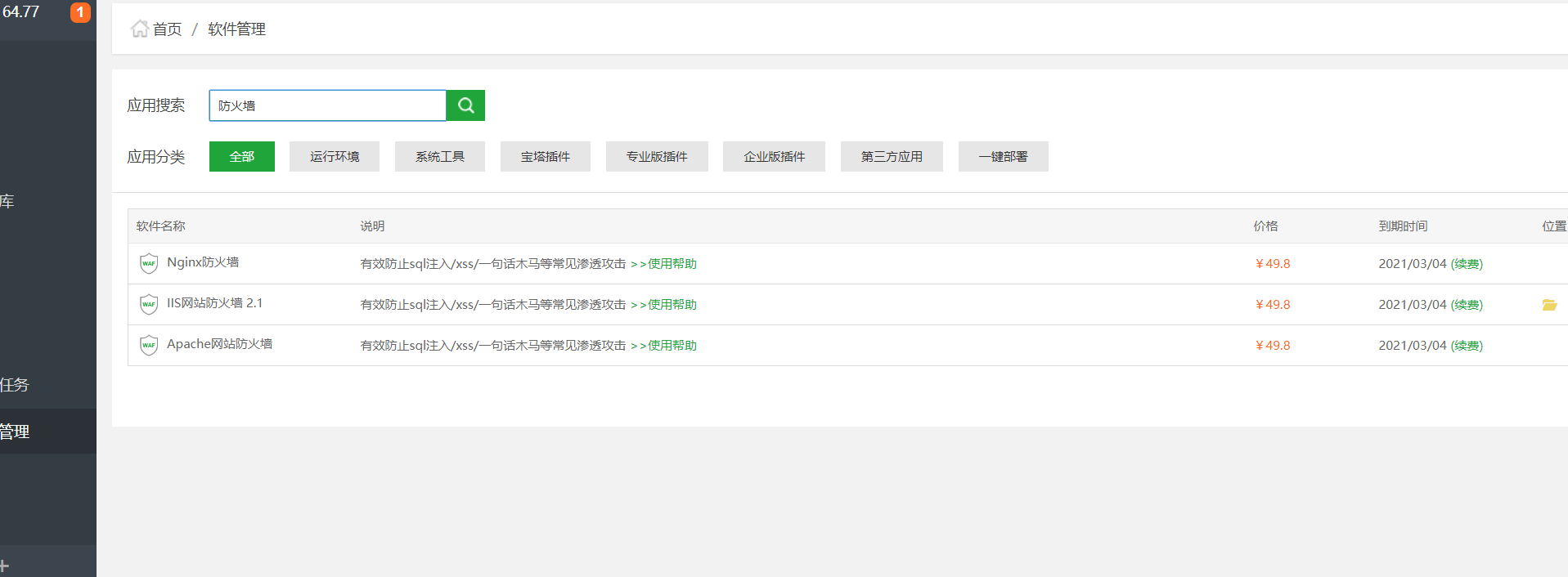The image size is (1568, 577).
Task: Click the home icon in breadcrumb
Action: [140, 29]
